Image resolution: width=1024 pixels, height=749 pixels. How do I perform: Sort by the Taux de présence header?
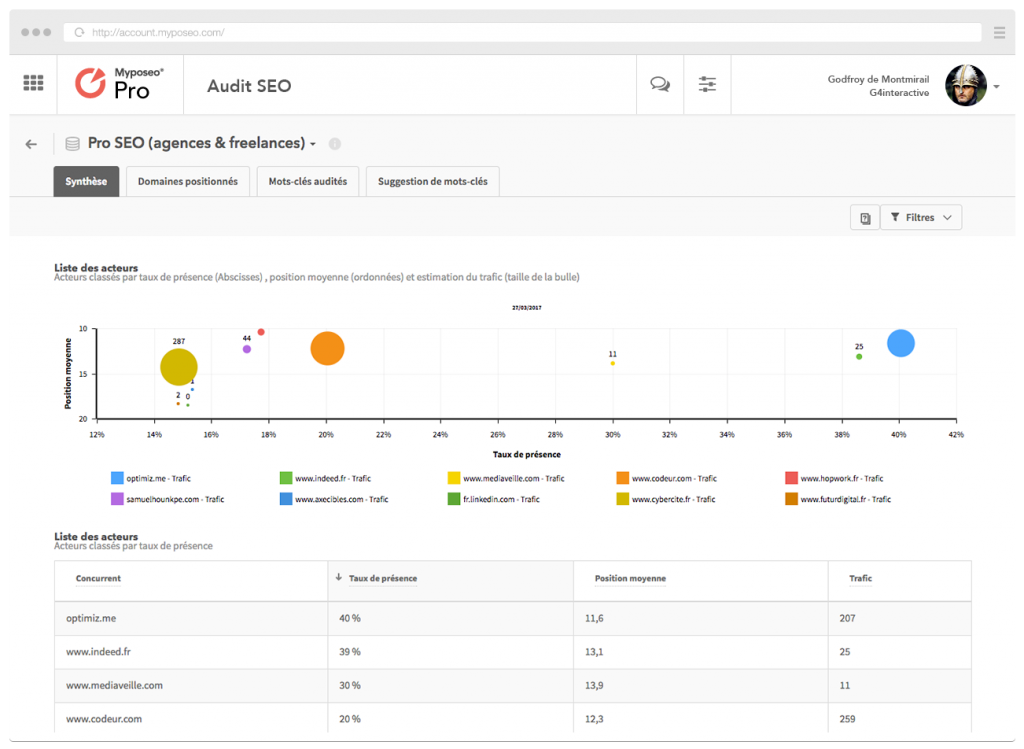tap(383, 579)
